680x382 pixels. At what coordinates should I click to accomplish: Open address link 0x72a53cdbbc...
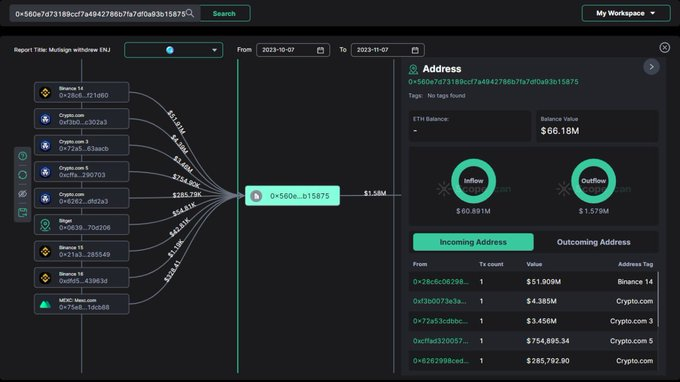tap(440, 321)
